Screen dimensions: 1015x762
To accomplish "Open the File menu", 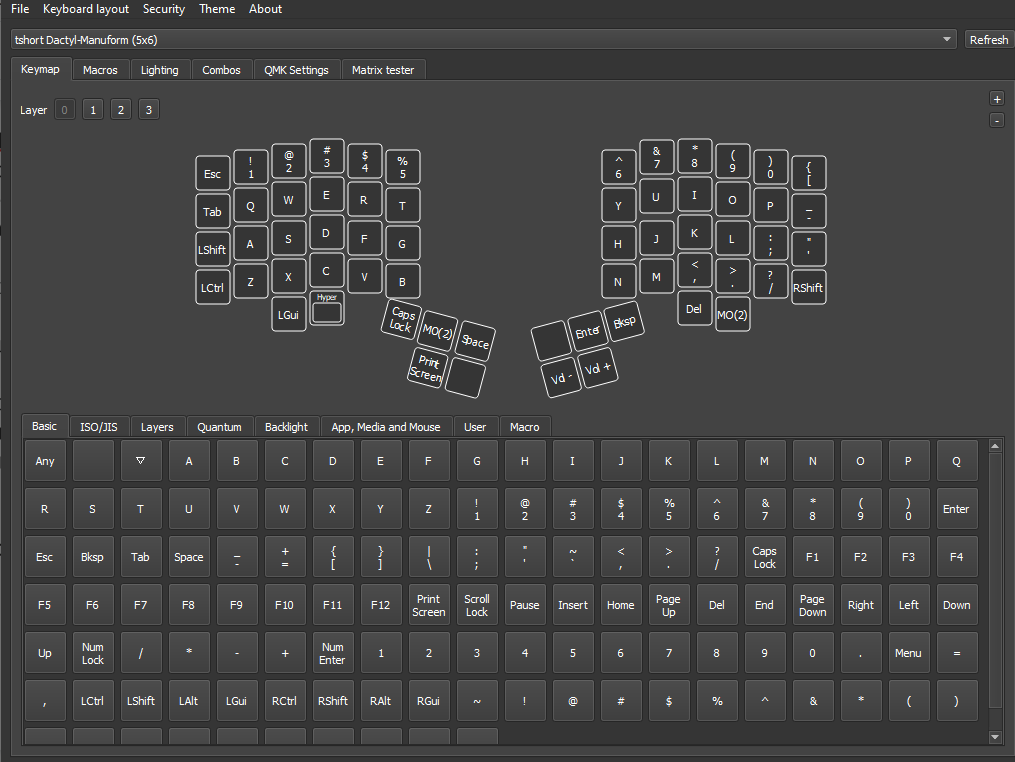I will 20,9.
